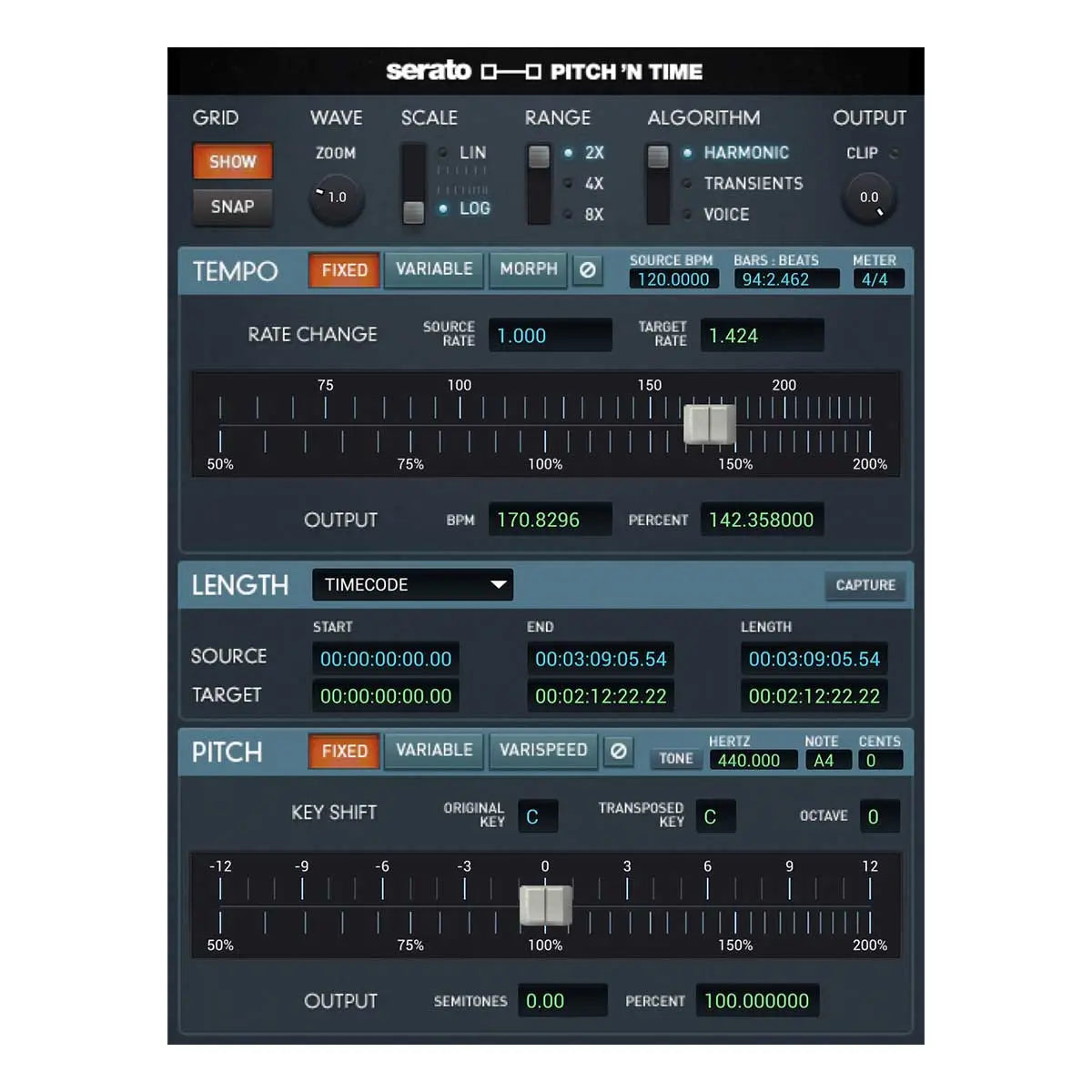Adjust the CLIP knob in Output section
The image size is (1092, 1092).
pos(867,197)
